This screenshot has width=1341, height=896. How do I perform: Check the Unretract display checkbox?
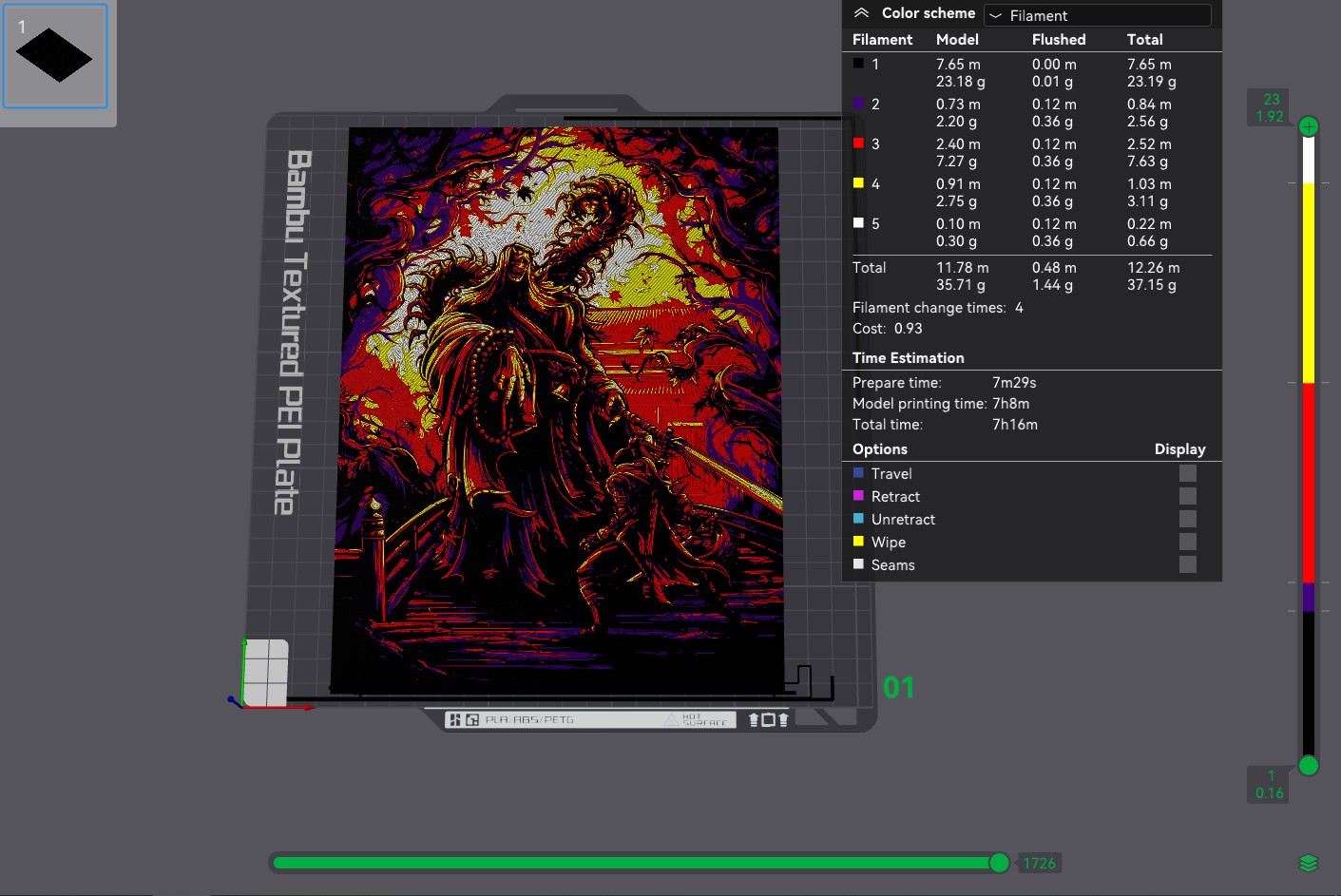pyautogui.click(x=1187, y=519)
